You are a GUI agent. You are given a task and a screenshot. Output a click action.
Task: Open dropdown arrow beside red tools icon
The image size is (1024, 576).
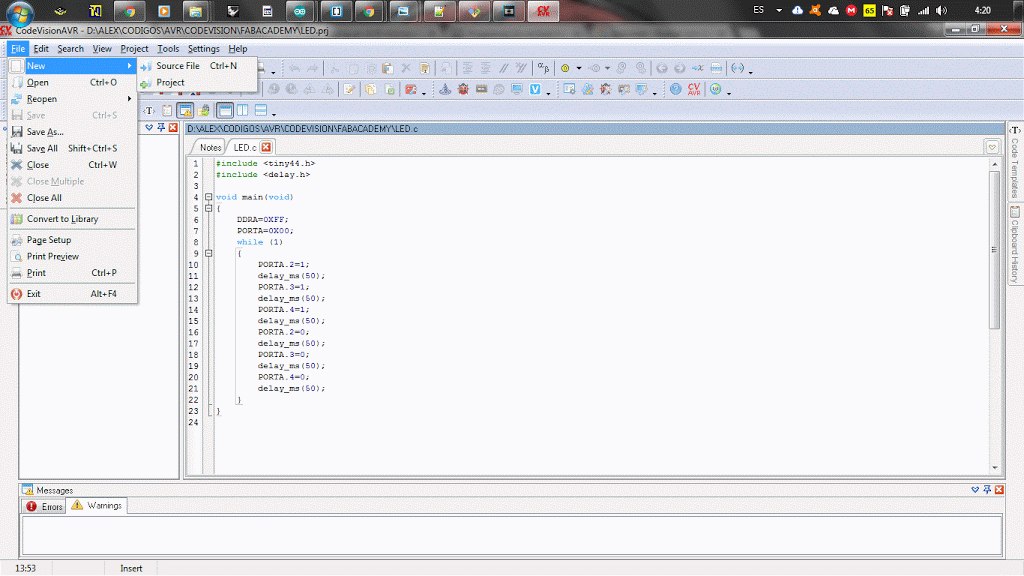[424, 93]
